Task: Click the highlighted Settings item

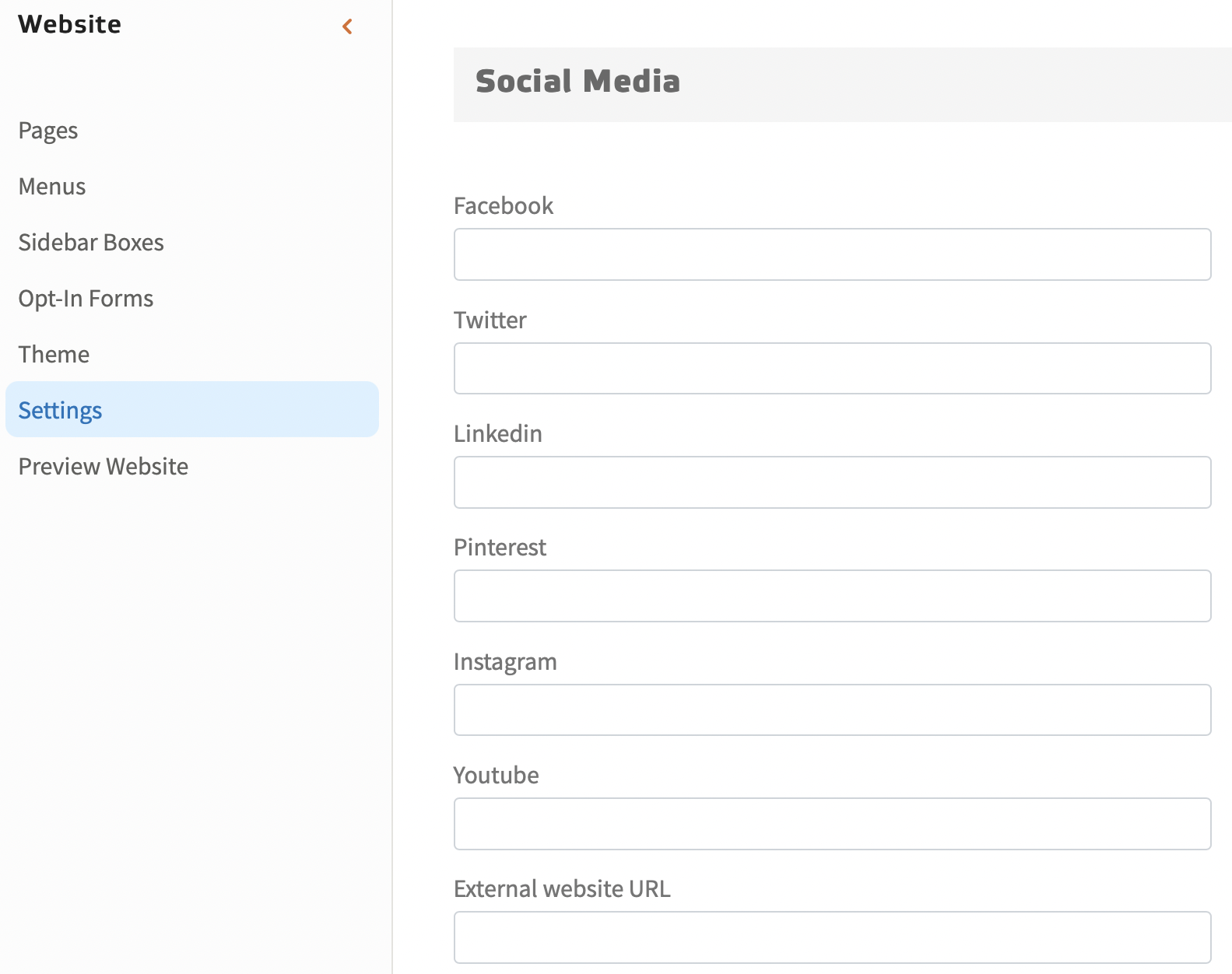Action: click(61, 410)
